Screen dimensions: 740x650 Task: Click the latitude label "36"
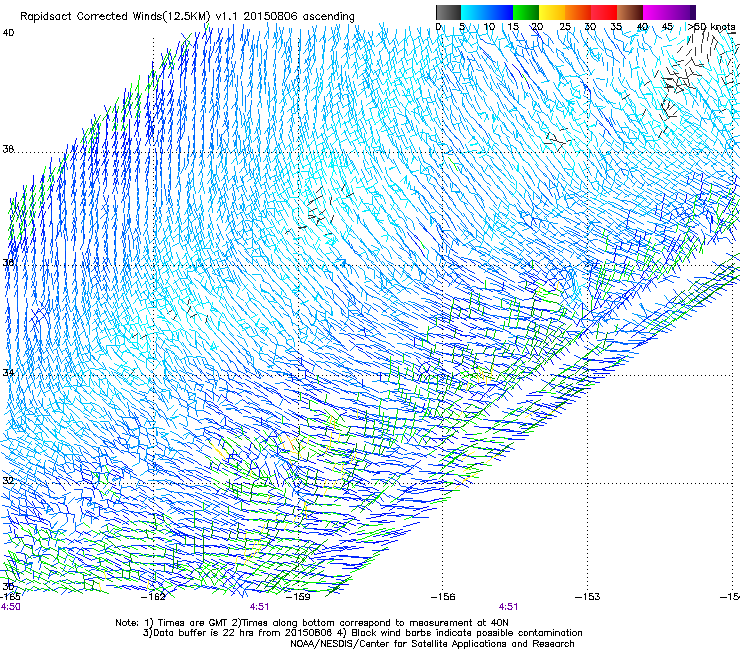coord(8,262)
